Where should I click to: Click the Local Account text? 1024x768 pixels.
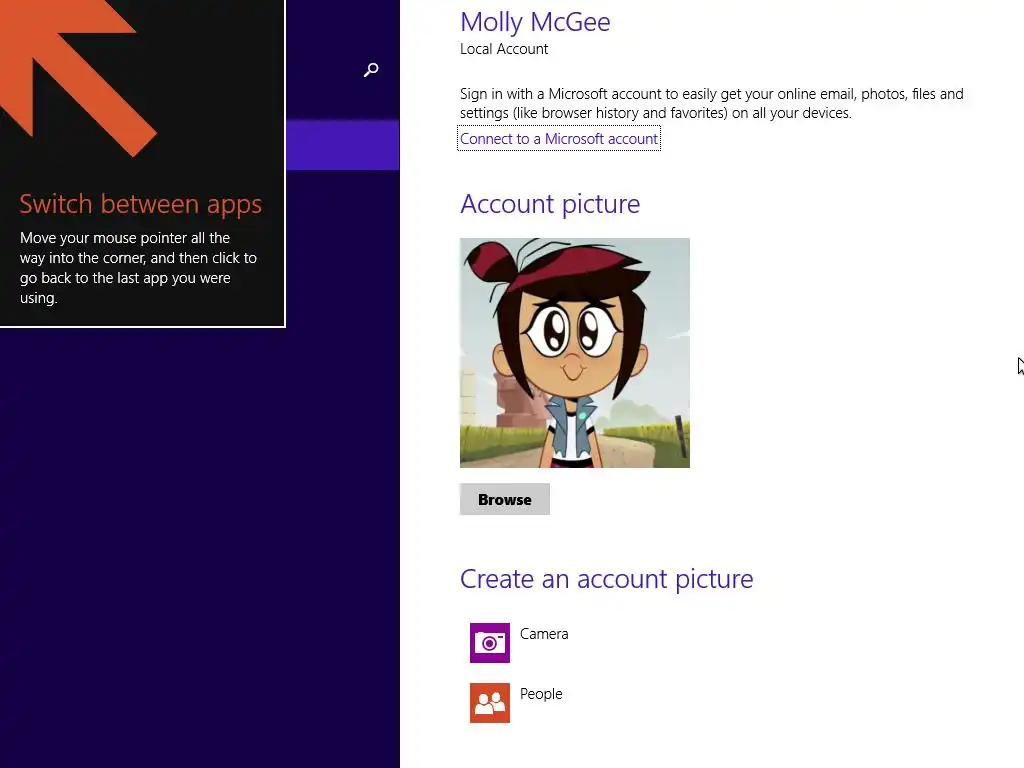(x=504, y=49)
